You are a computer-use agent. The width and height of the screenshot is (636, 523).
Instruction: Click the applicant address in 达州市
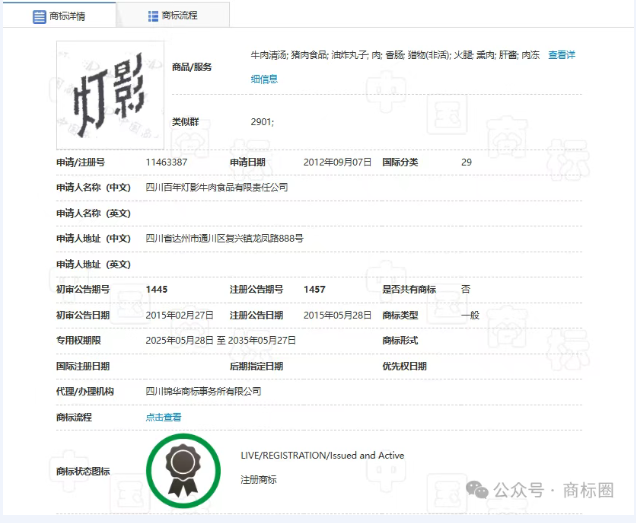coord(225,238)
